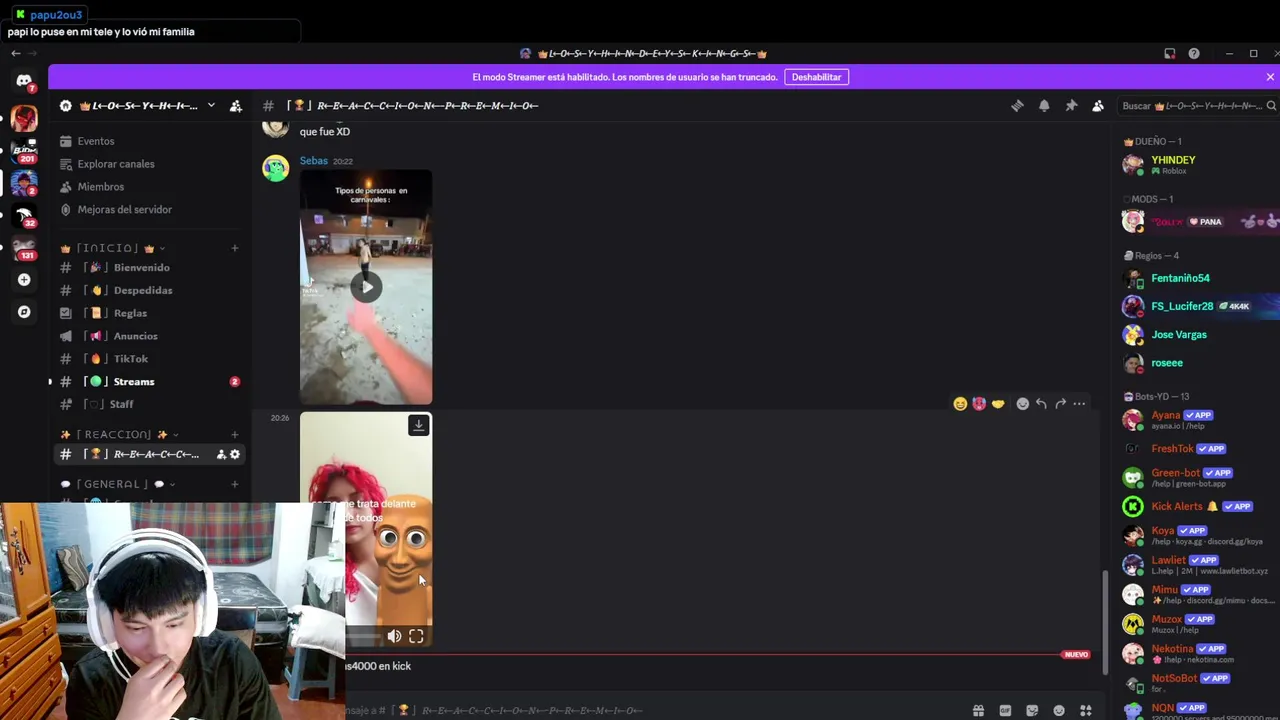Collapse GENERAL category
Viewport: 1280px width, 720px height.
(118, 485)
